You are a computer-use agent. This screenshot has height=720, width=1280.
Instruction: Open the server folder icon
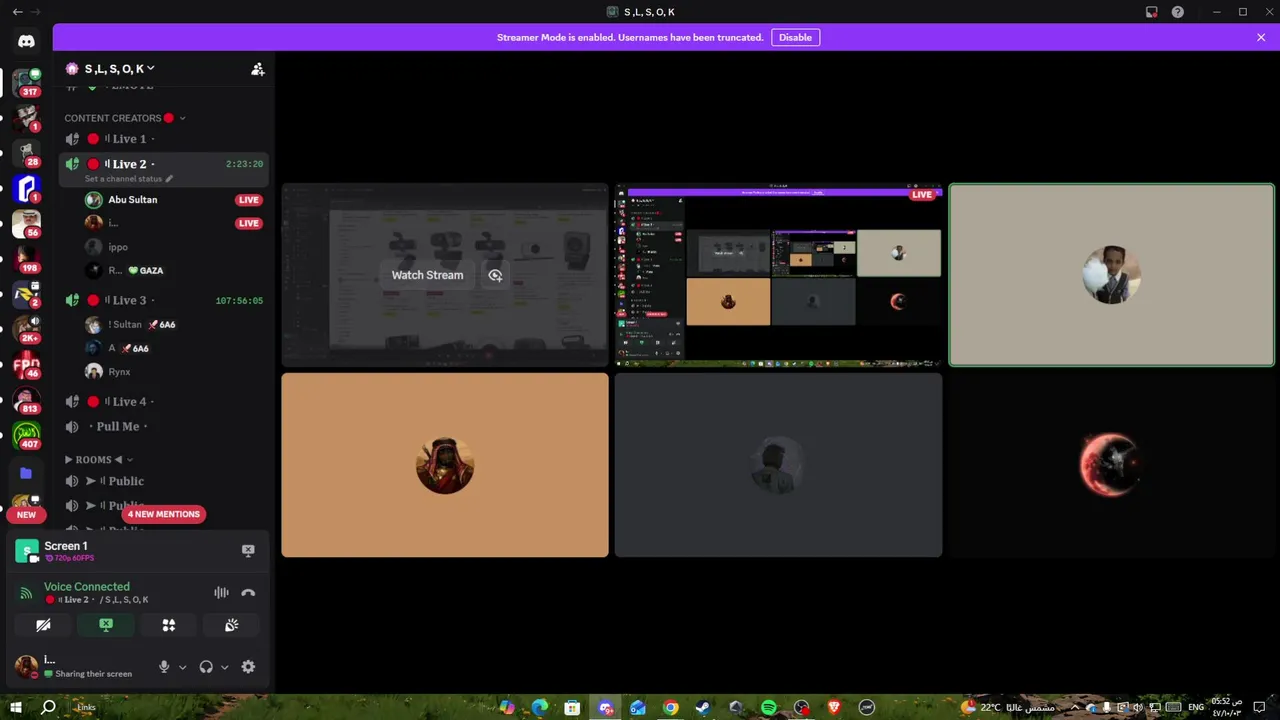coord(26,473)
